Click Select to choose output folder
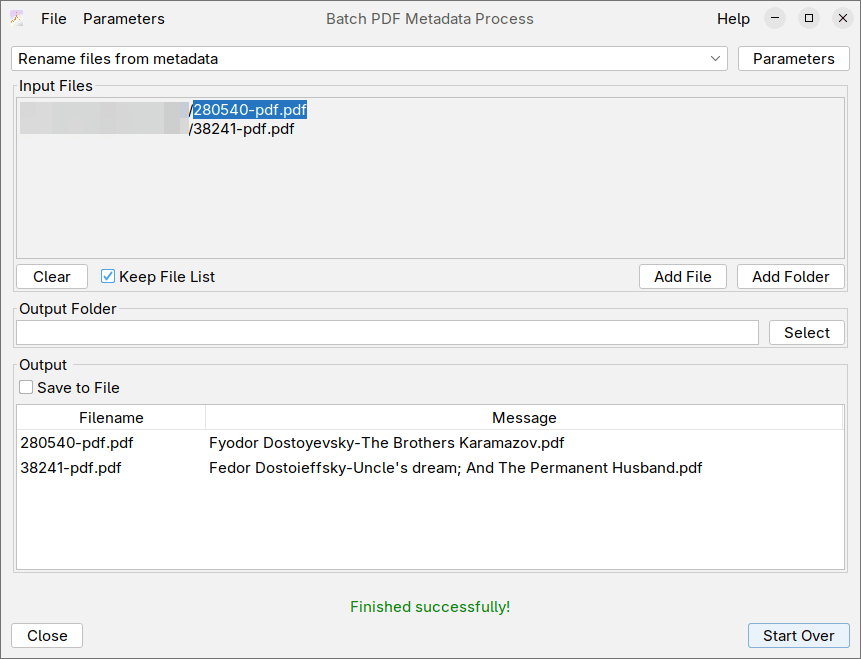 pos(806,333)
